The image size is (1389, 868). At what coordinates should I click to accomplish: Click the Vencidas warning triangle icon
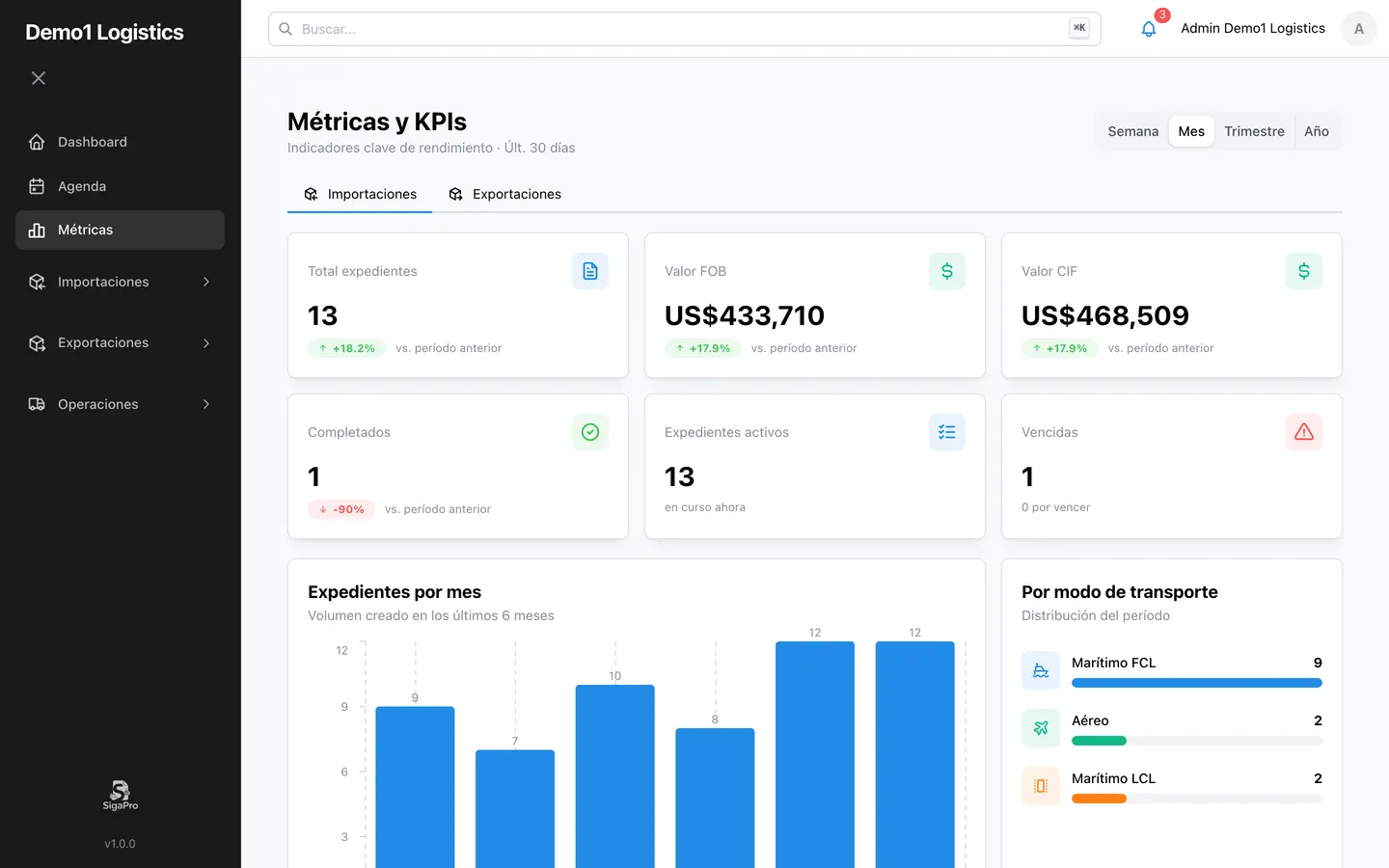[1304, 432]
